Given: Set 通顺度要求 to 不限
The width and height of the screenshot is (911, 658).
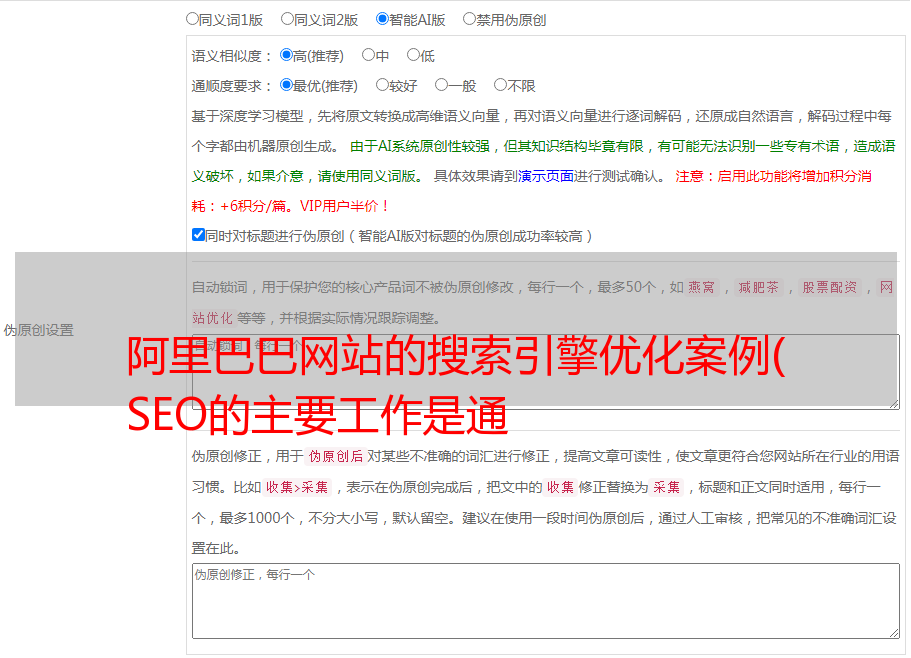Looking at the screenshot, I should [x=500, y=85].
